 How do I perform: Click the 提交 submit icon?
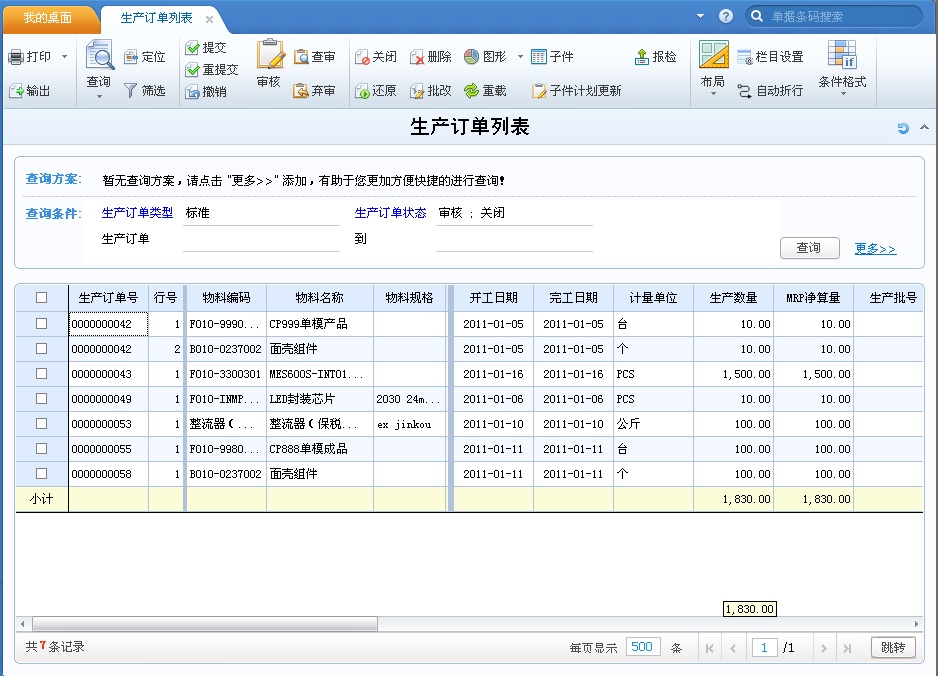[x=192, y=48]
